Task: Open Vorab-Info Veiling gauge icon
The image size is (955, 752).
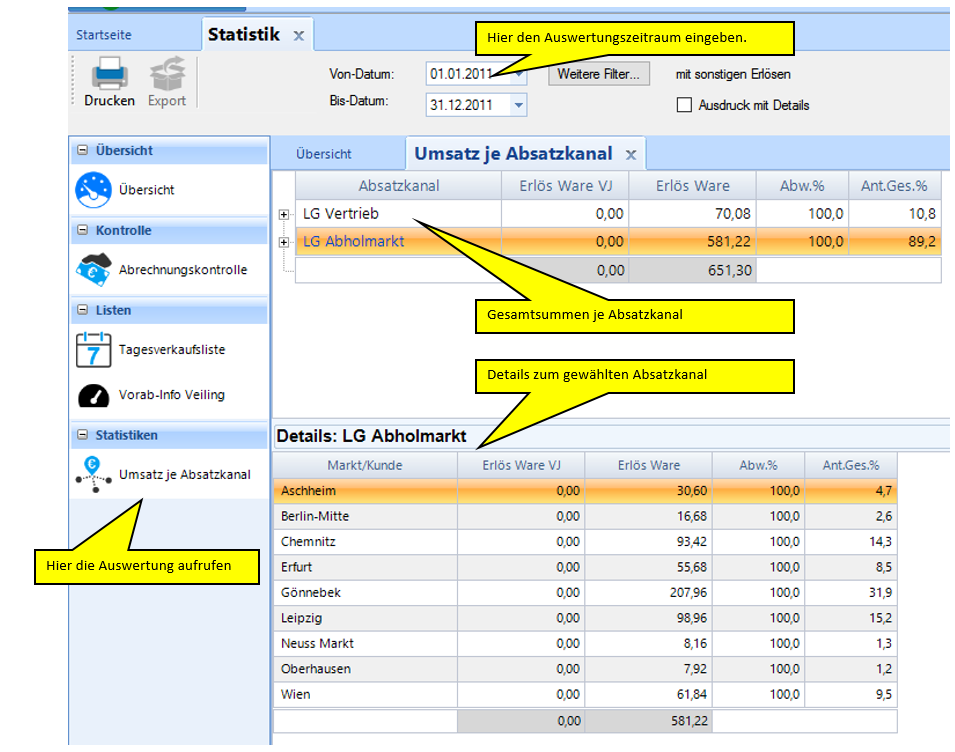Action: click(94, 395)
